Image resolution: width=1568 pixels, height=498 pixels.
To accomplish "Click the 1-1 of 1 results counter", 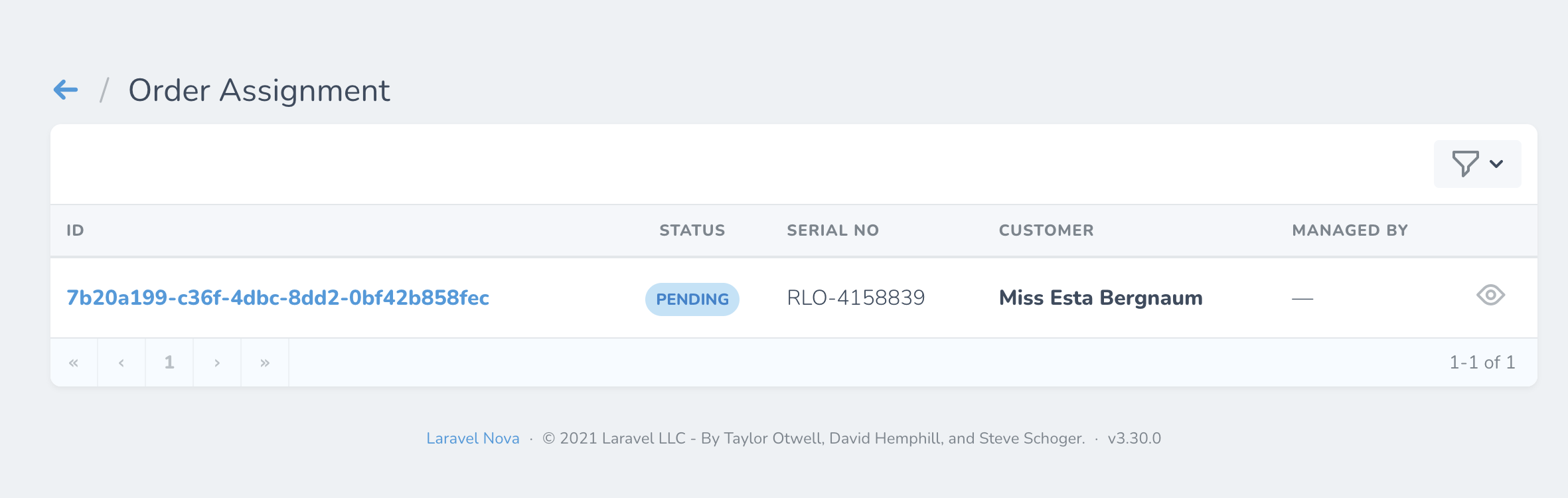I will (x=1482, y=362).
